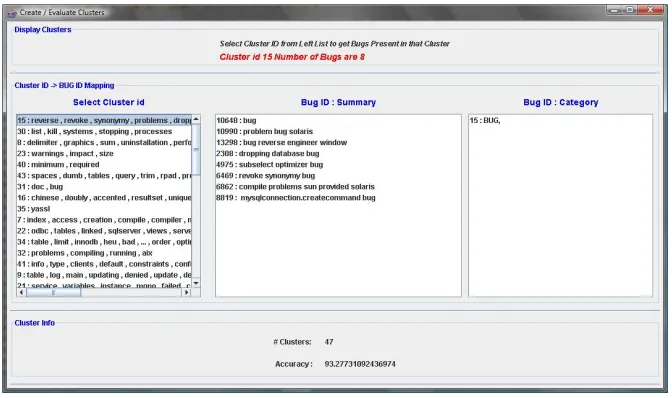The image size is (672, 398).
Task: Click bug summary 10990 : problem bug solaris
Action: (338, 132)
